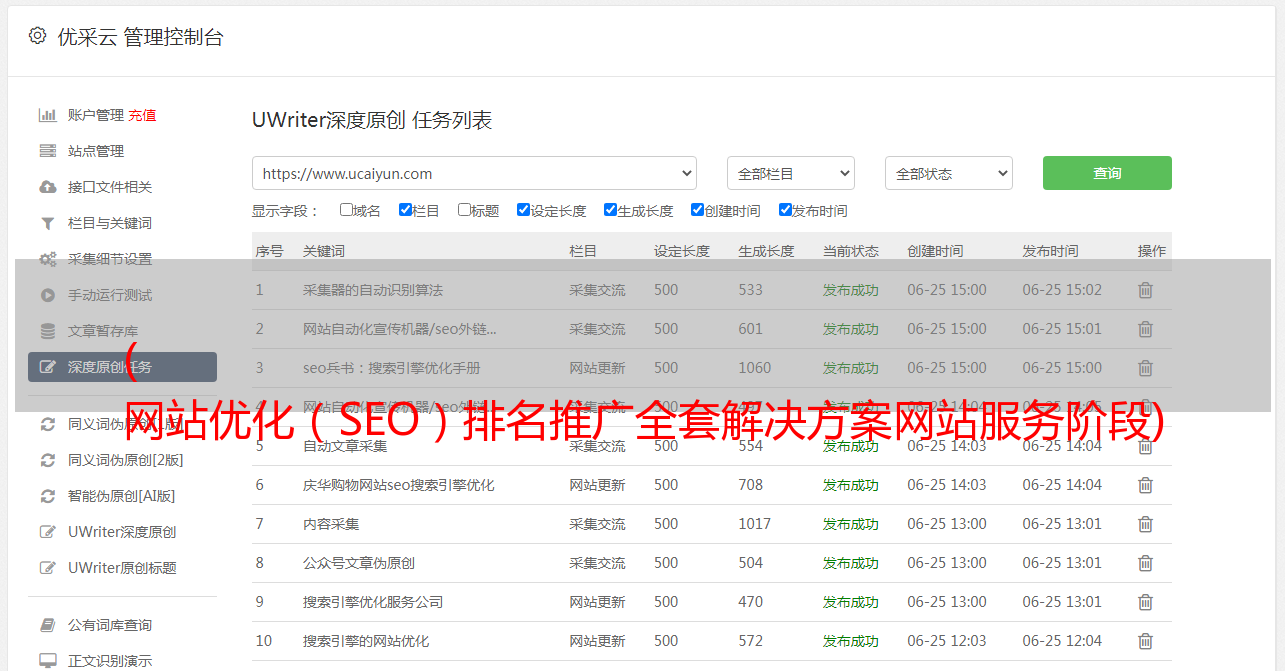Enable the 域名 display field checkbox
The height and width of the screenshot is (671, 1285).
[346, 210]
